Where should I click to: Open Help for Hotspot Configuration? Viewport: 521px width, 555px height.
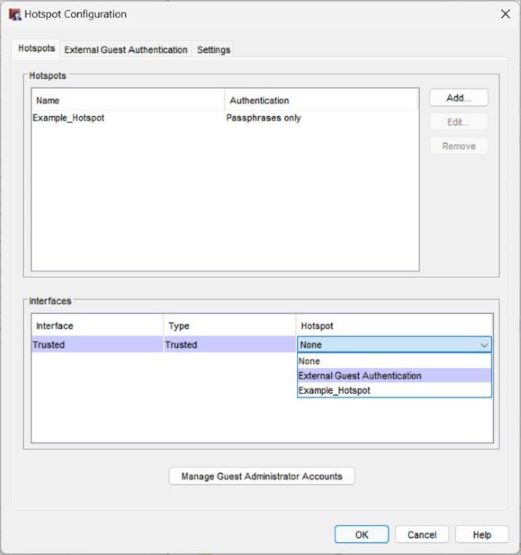(x=482, y=534)
